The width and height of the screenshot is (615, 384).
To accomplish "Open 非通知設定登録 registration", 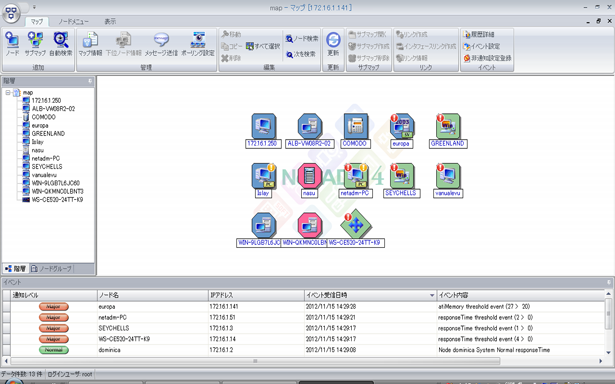I will click(x=488, y=58).
